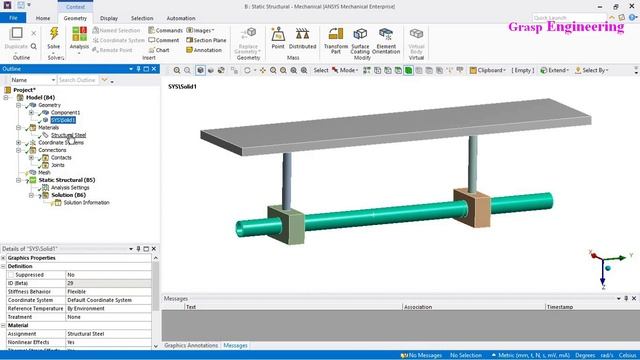Click the find magnifier icon next to Duplicate

pyautogui.click(x=33, y=46)
